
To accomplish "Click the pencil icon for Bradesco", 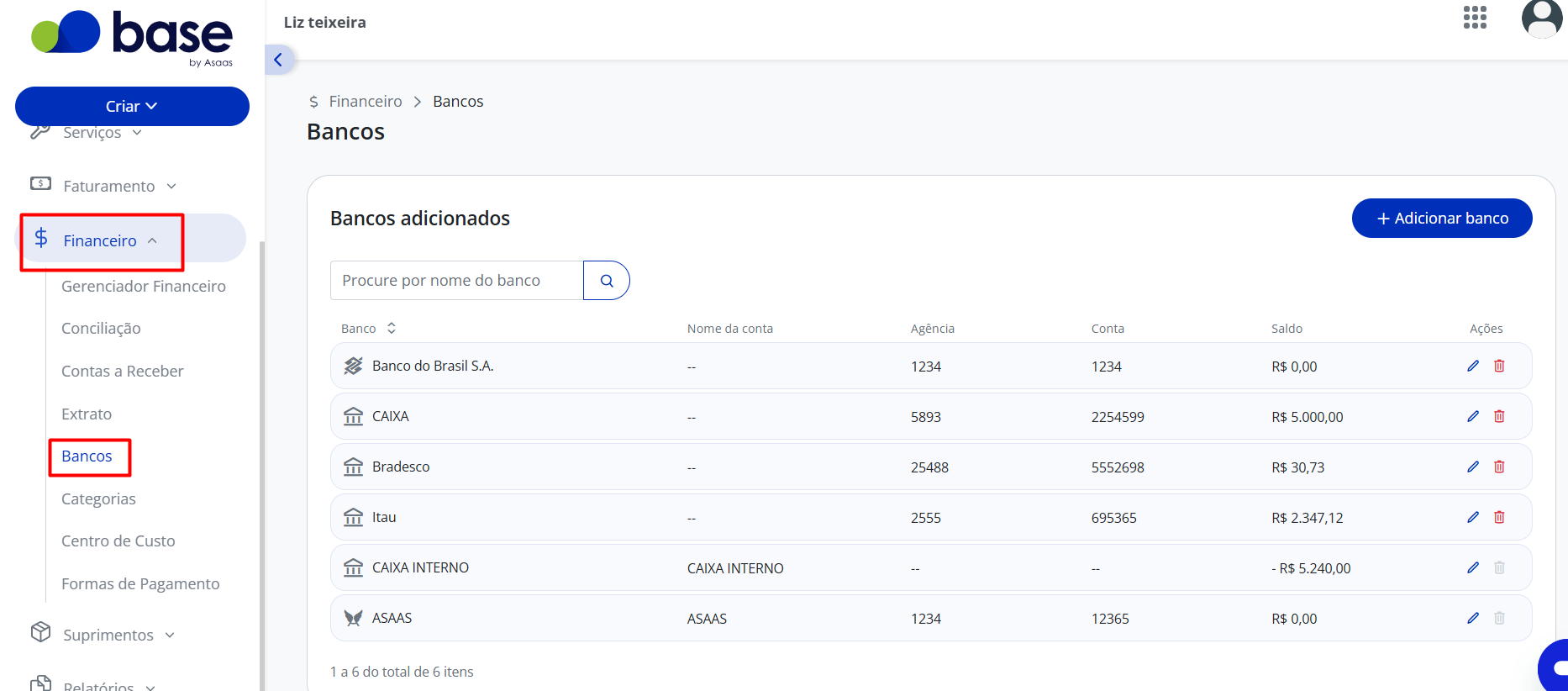I will (1473, 467).
